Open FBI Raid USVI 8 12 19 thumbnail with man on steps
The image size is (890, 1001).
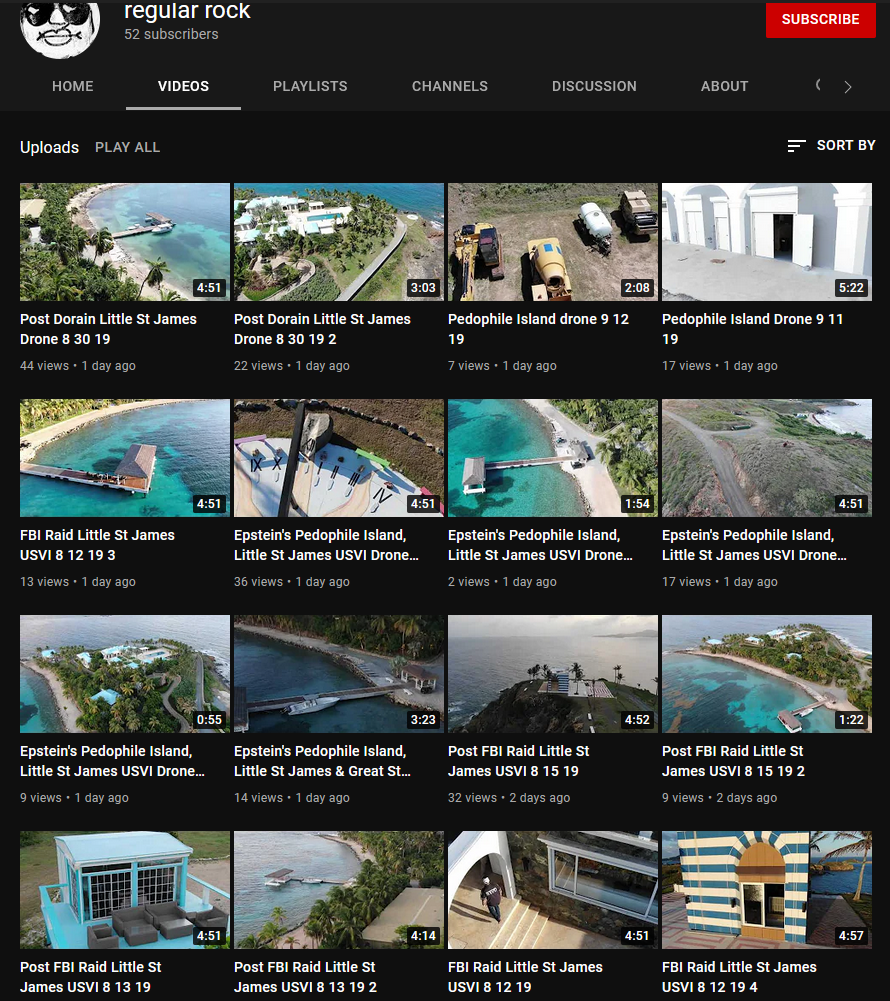tap(553, 889)
